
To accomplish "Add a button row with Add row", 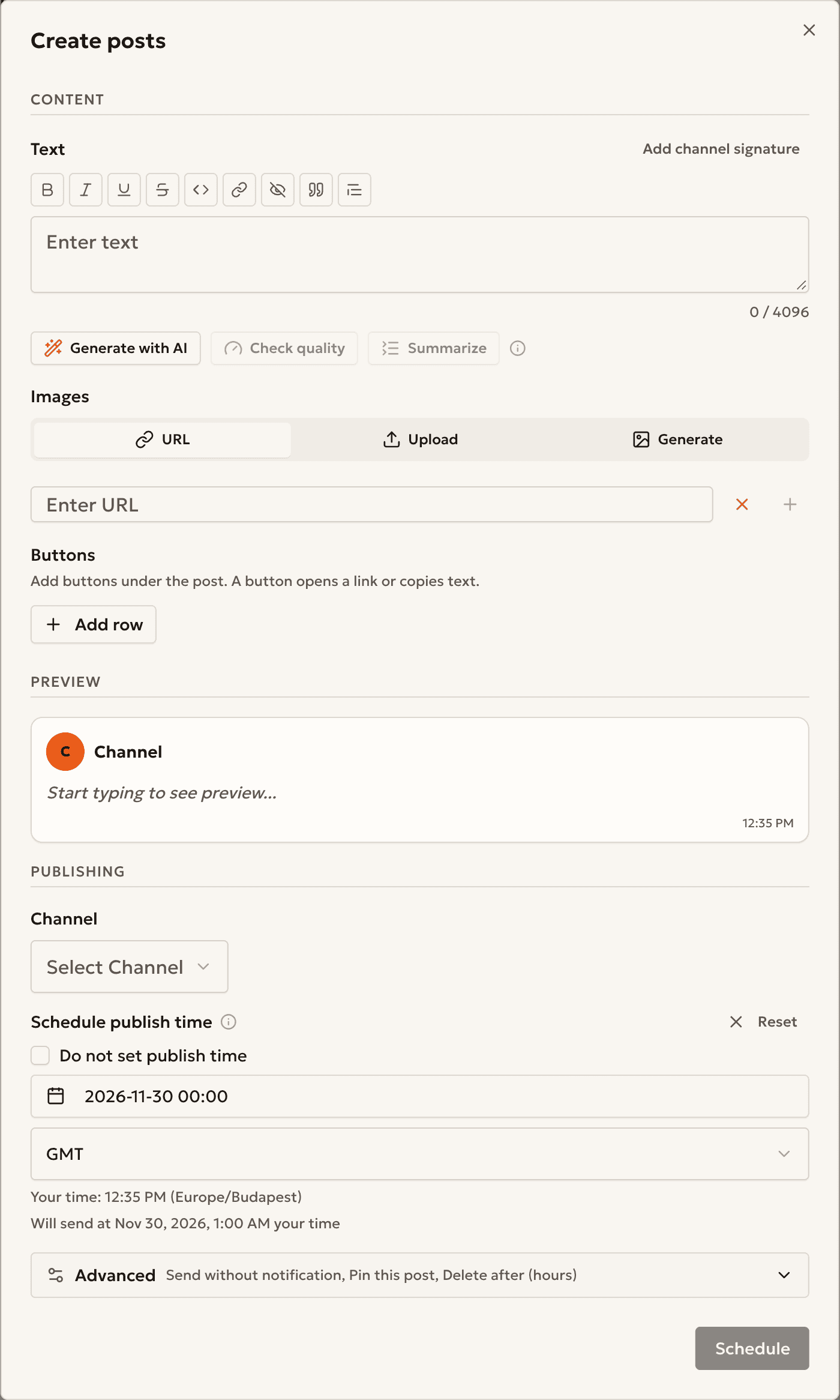I will (x=94, y=624).
